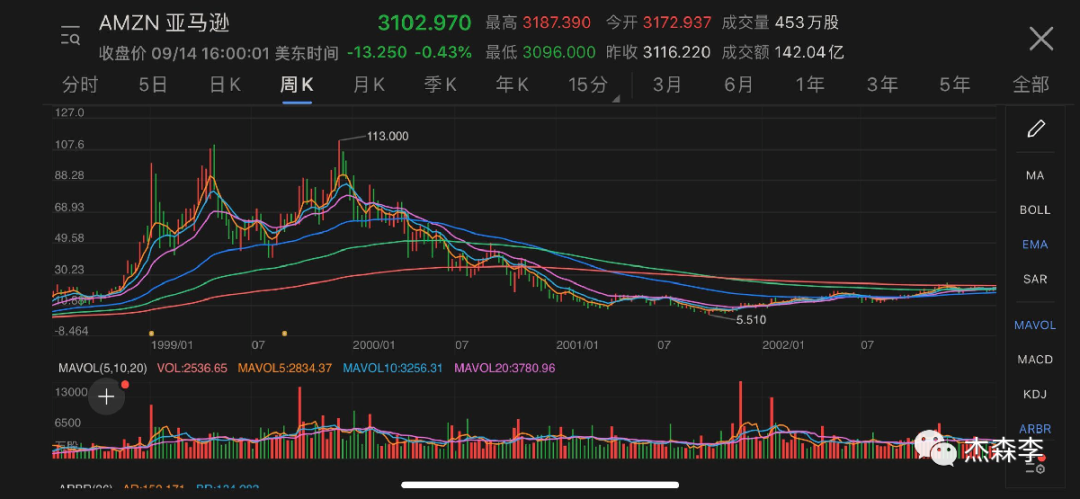Viewport: 1080px width, 499px height.
Task: Click the 今开 3172.937 value
Action: [x=658, y=23]
